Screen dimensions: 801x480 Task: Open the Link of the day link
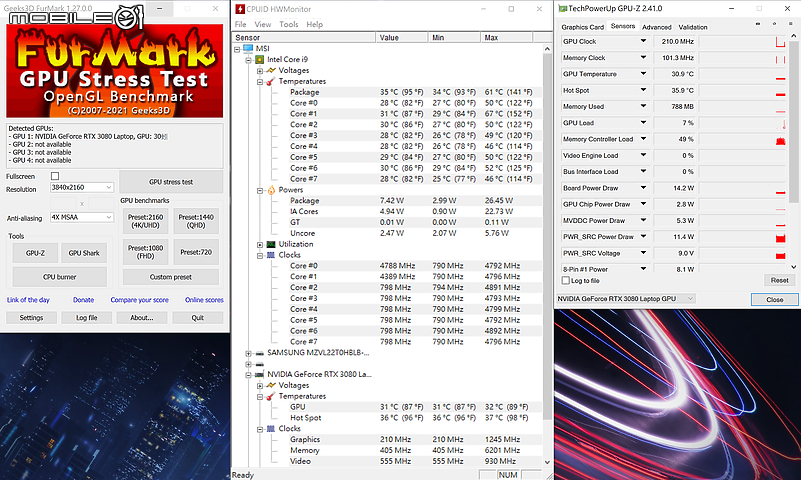pyautogui.click(x=28, y=300)
